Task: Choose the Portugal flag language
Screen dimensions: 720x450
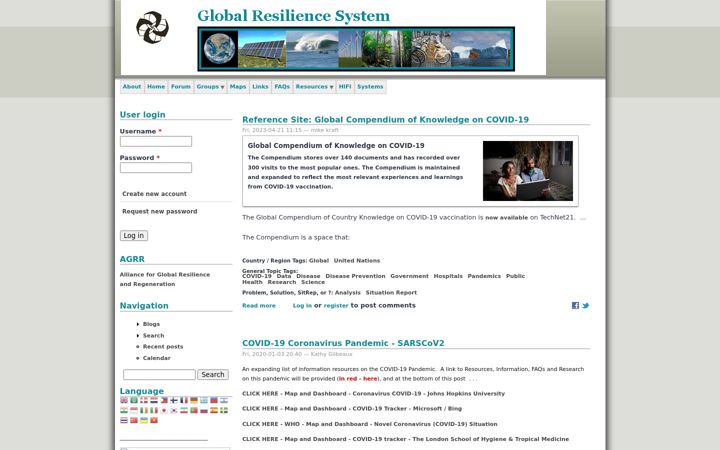Action: tap(194, 410)
